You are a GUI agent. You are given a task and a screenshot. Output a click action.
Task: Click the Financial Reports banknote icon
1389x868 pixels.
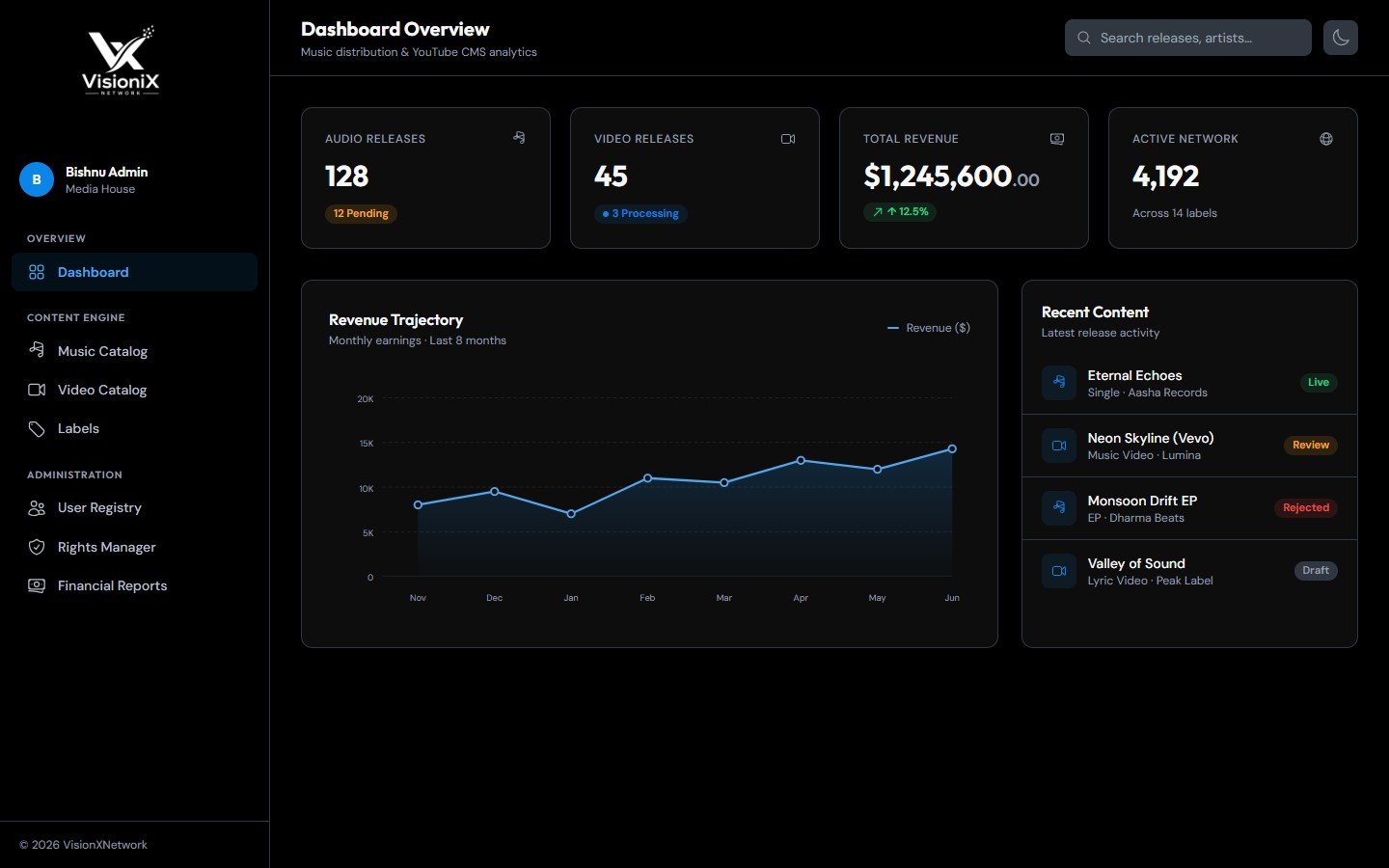37,585
